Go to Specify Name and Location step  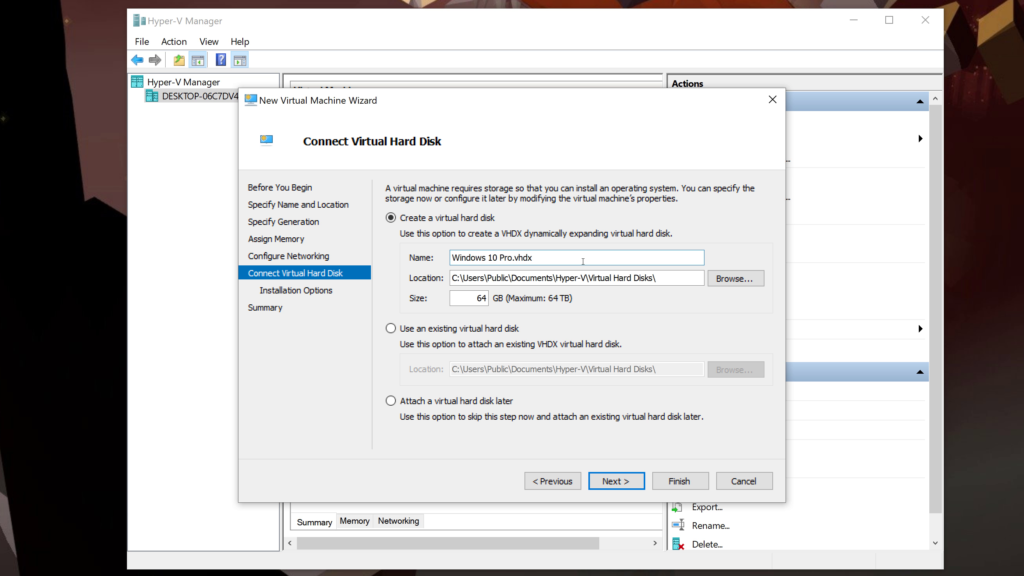coord(298,204)
